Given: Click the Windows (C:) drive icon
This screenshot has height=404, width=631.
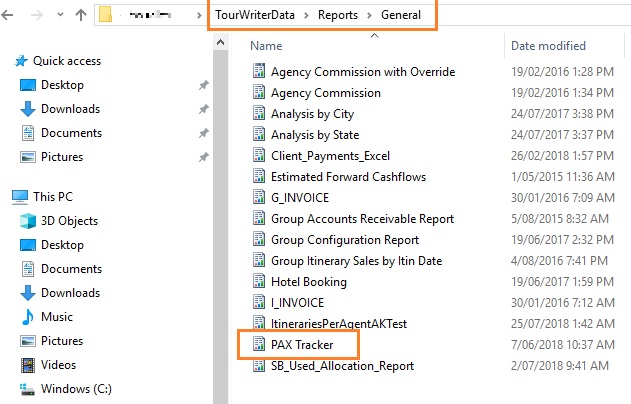Looking at the screenshot, I should [27, 389].
